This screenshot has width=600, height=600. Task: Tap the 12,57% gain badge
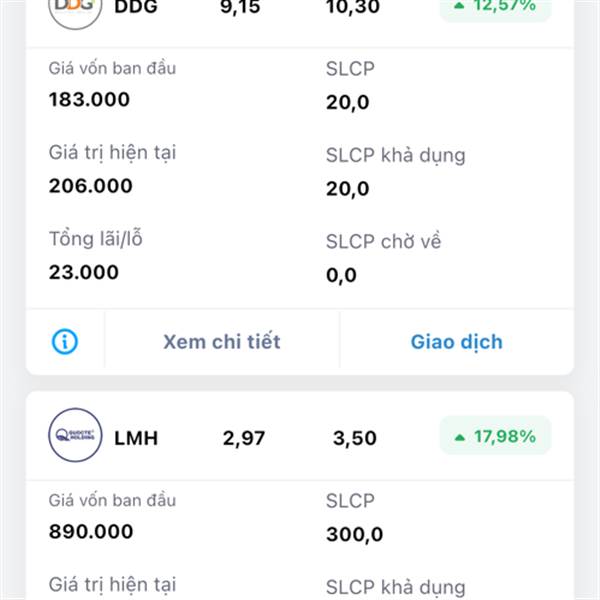coord(496,8)
